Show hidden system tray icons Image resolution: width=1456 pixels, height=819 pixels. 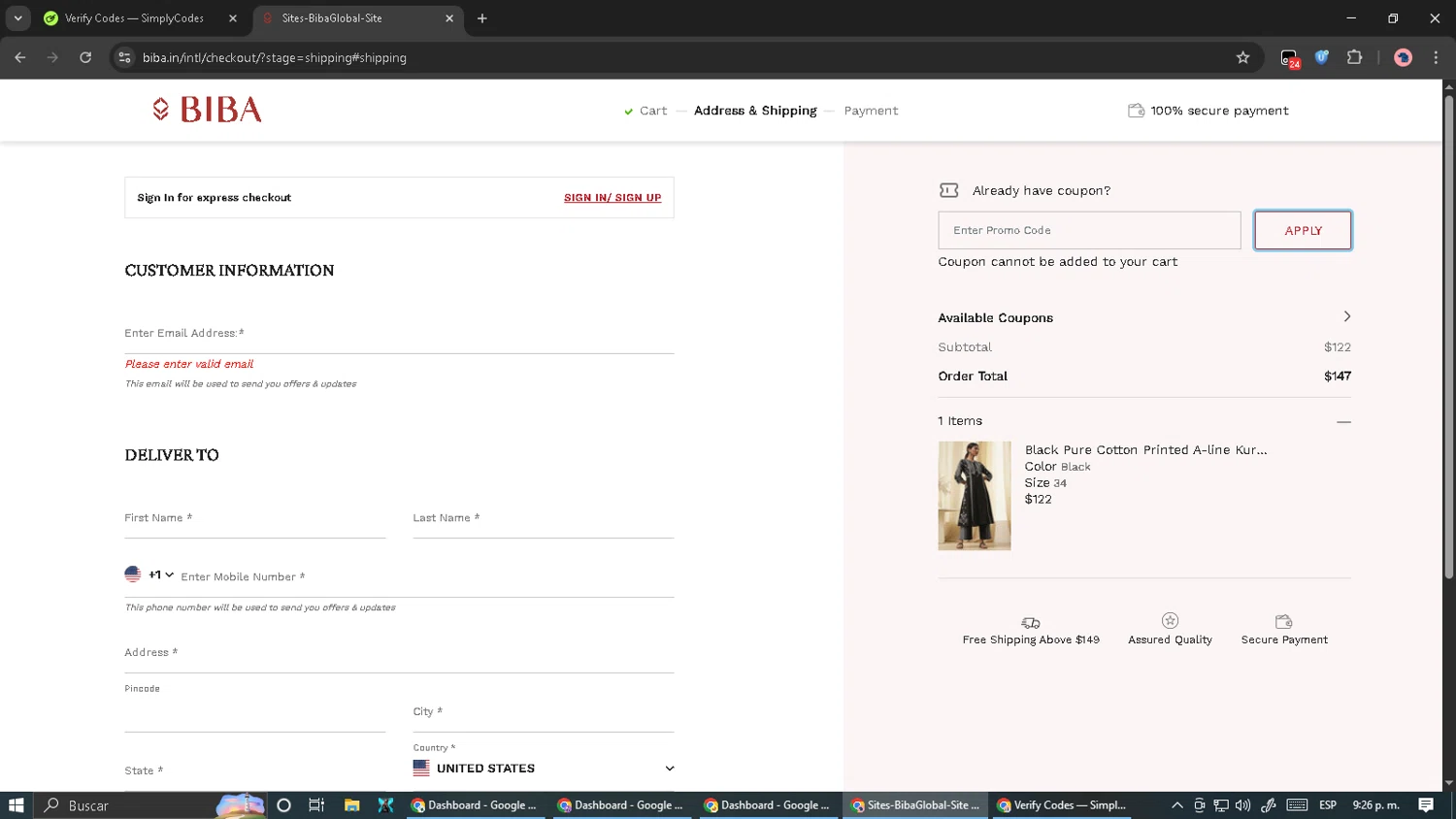[x=1176, y=805]
